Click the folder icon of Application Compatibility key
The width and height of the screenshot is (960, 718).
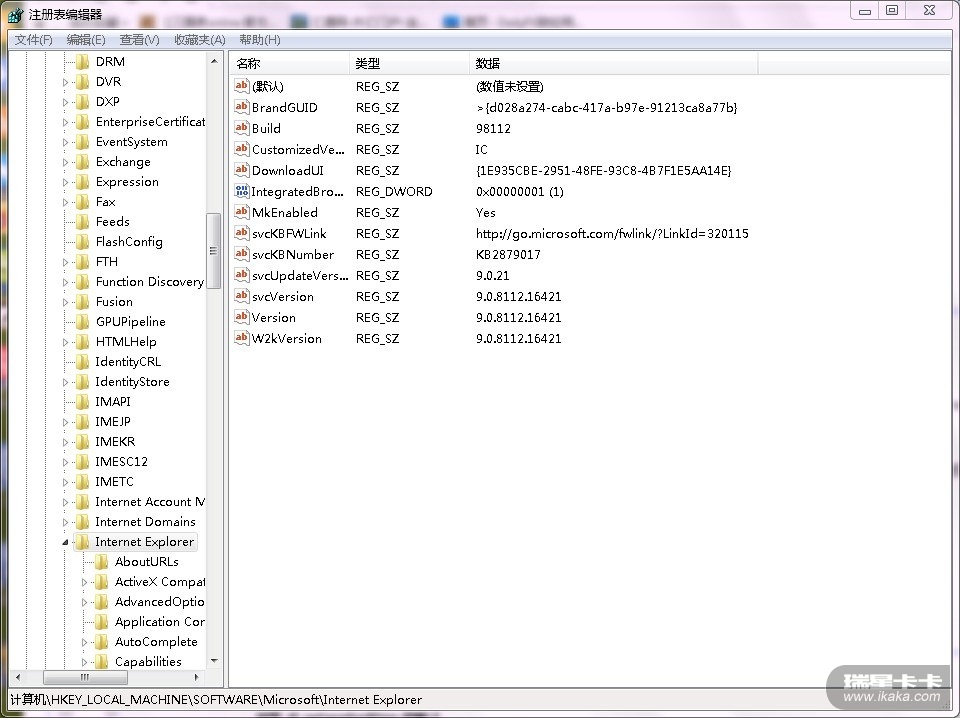[102, 621]
